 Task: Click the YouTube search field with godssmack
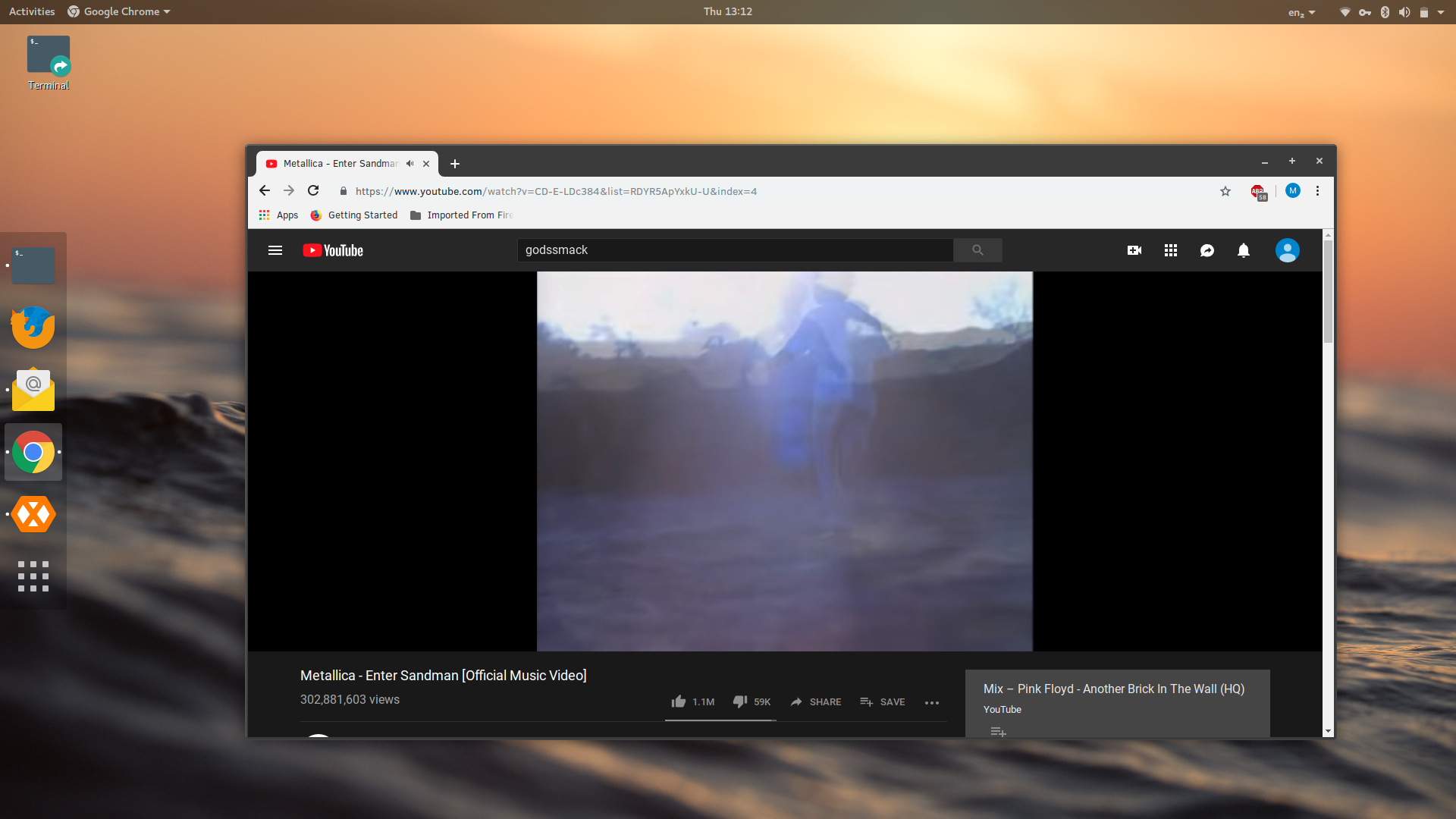click(x=735, y=250)
